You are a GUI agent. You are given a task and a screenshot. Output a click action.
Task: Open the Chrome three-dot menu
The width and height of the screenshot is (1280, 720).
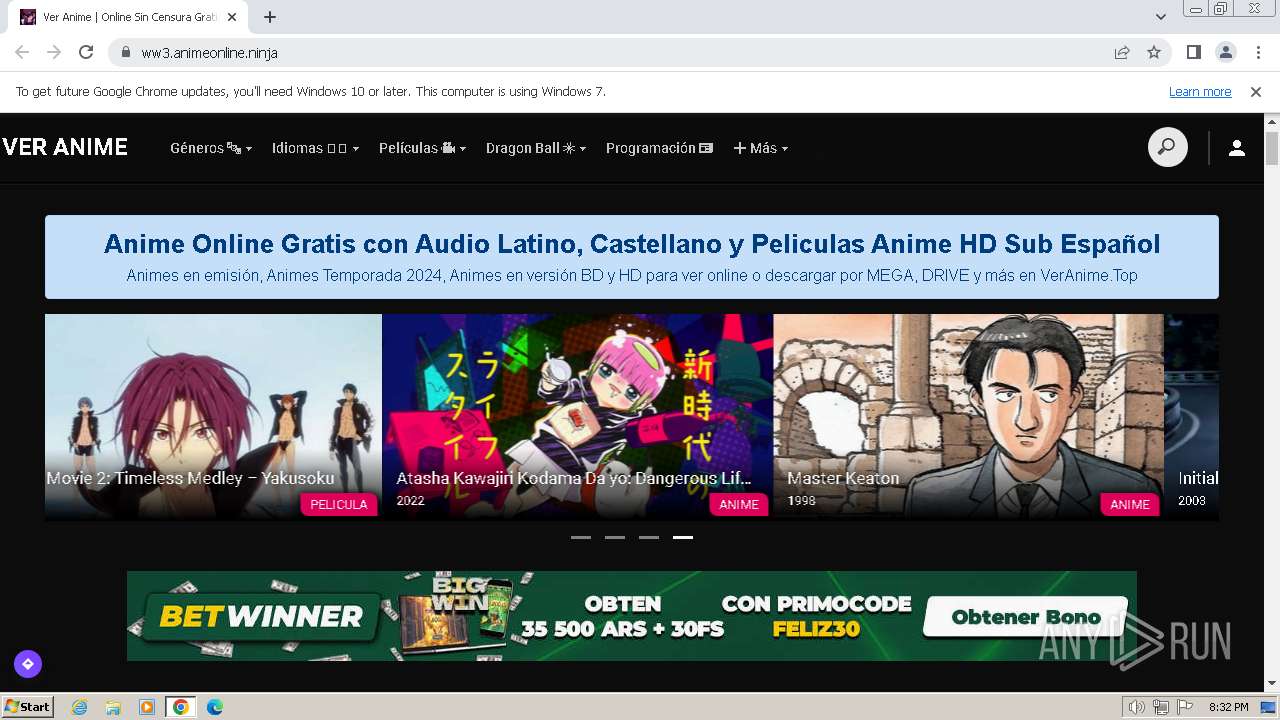(x=1258, y=52)
